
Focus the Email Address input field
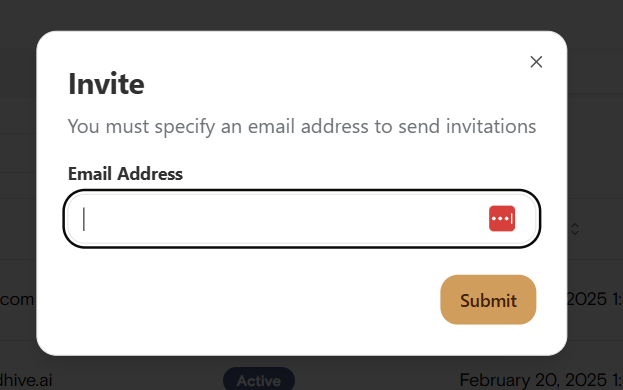(302, 219)
